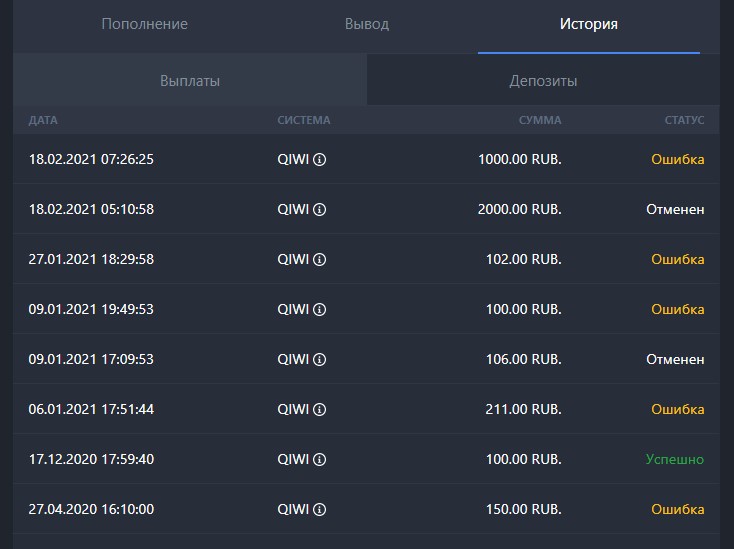This screenshot has width=734, height=549.
Task: Click Отменен status for 2000.00 RUB row
Action: pyautogui.click(x=675, y=209)
